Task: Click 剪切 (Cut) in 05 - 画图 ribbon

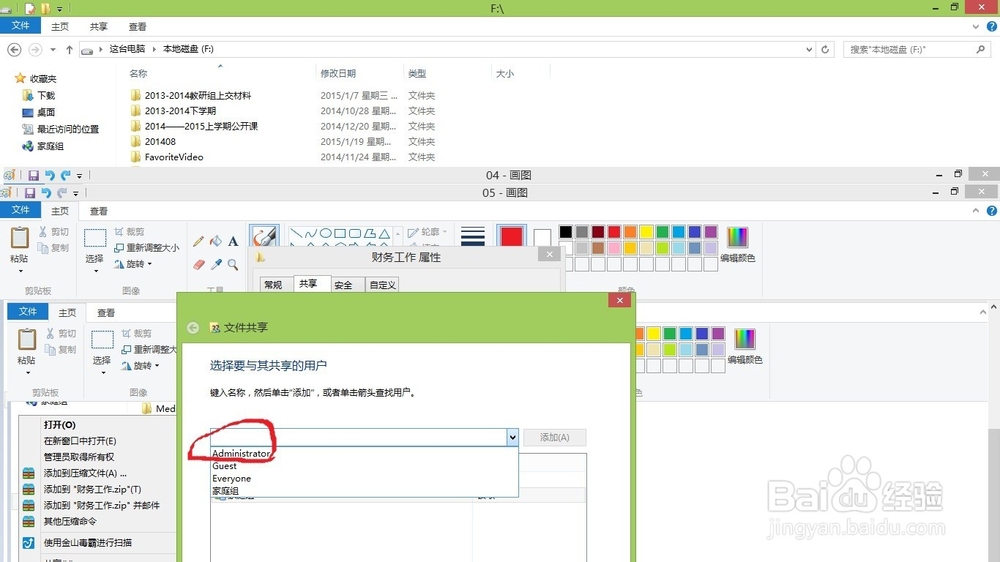Action: 54,232
